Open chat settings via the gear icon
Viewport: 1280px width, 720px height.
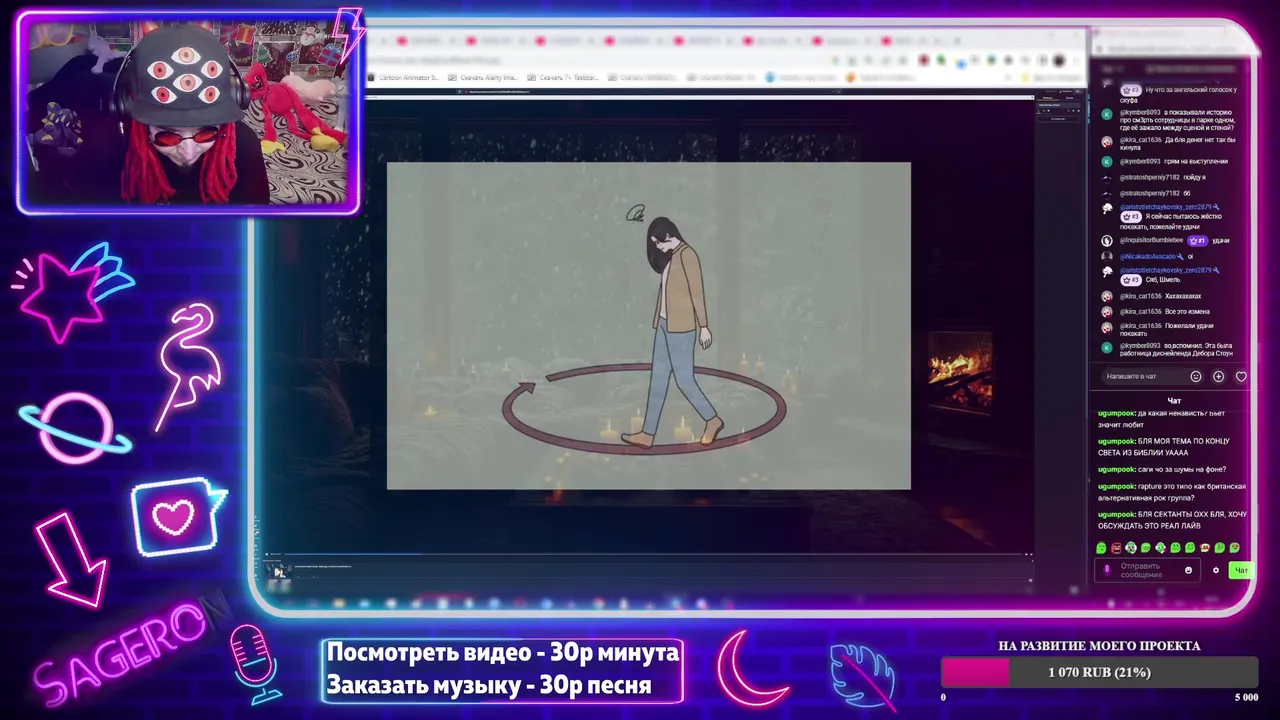(x=1216, y=570)
